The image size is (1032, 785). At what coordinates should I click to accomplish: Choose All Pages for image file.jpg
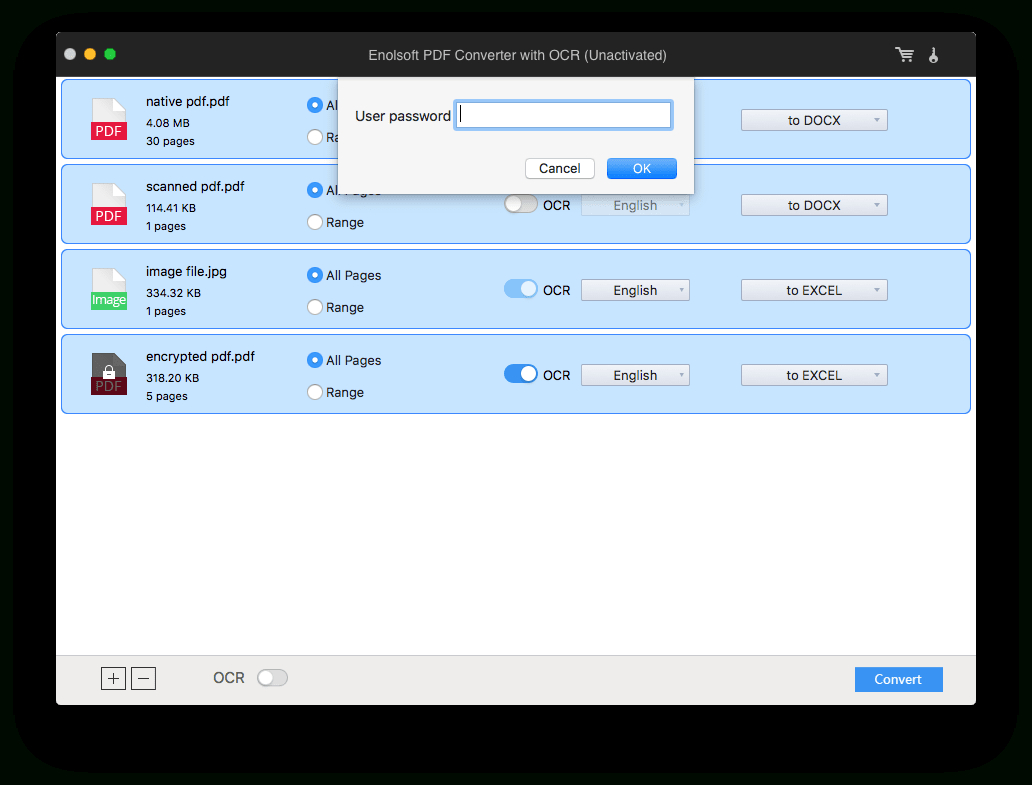313,275
